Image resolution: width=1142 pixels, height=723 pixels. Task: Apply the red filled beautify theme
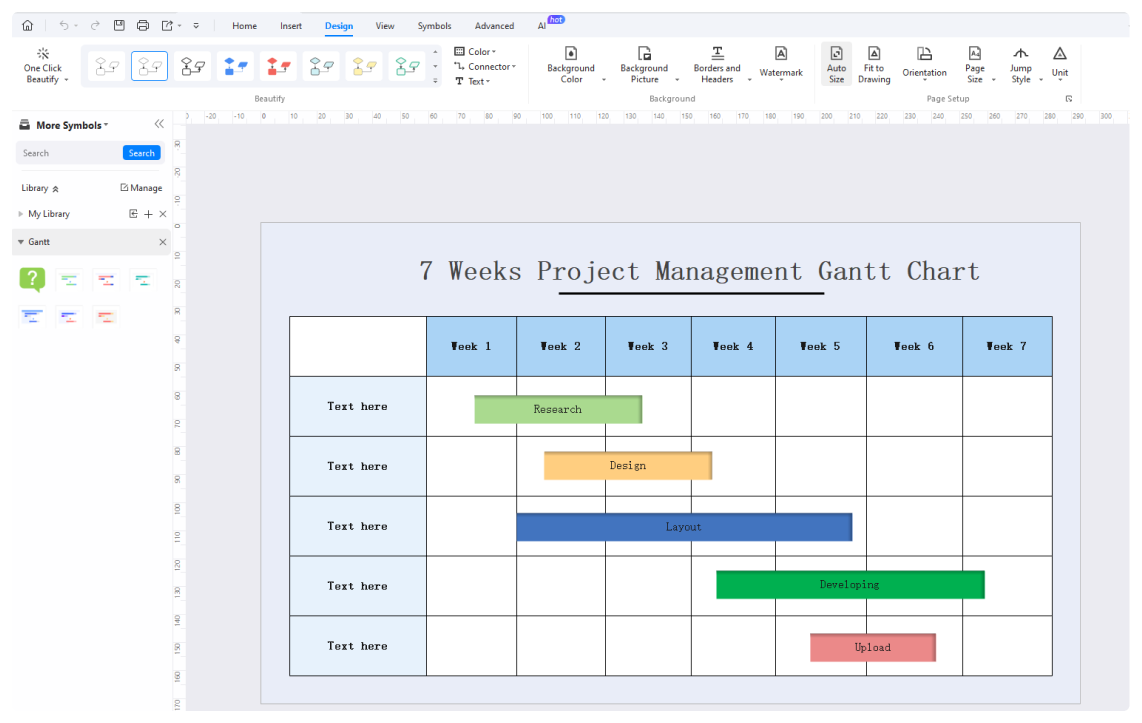[x=278, y=66]
